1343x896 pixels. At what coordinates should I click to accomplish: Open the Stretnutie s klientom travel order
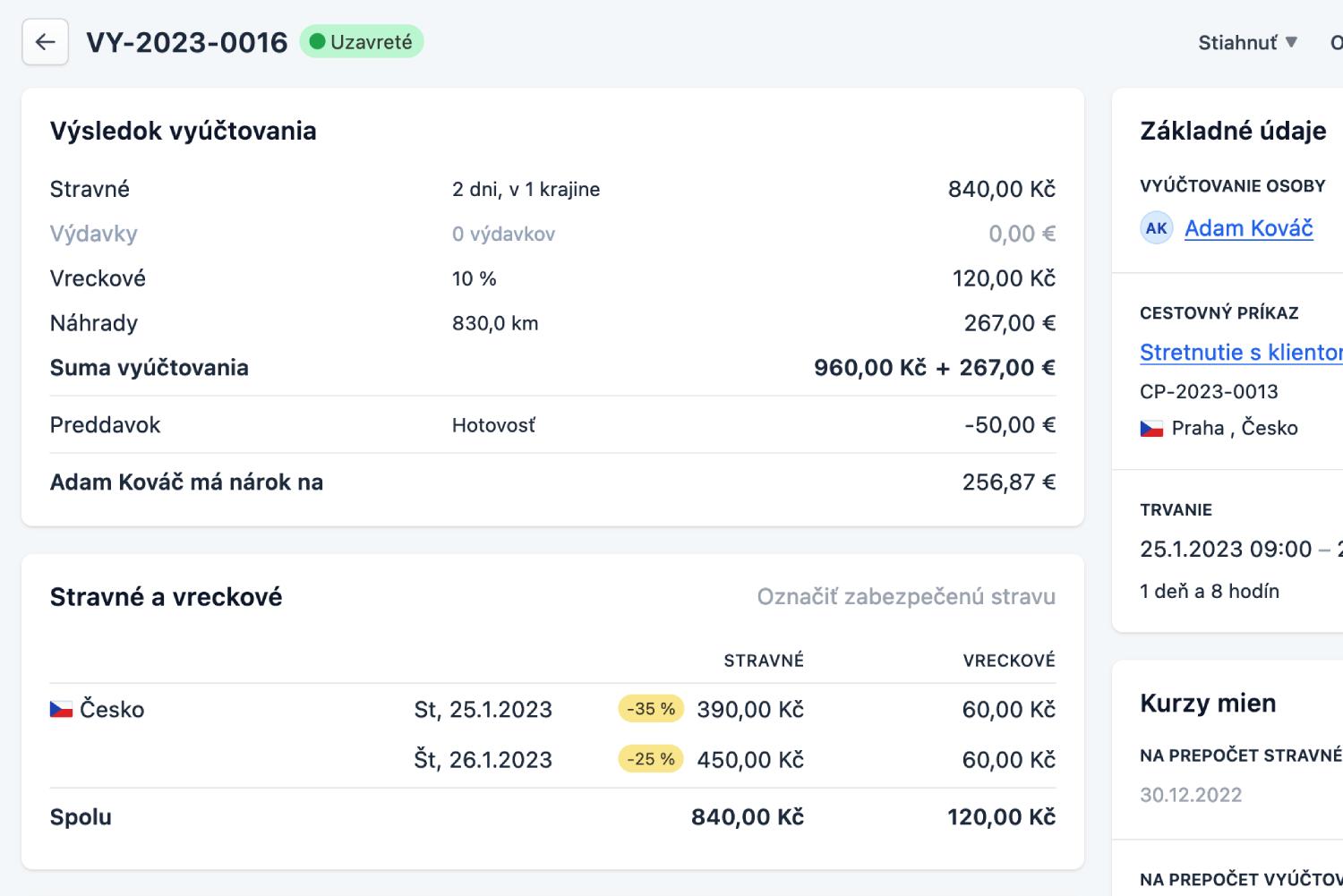[x=1240, y=353]
